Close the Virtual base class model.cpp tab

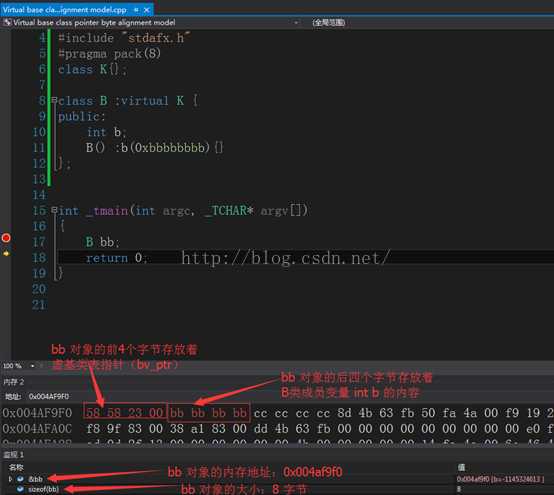[147, 11]
